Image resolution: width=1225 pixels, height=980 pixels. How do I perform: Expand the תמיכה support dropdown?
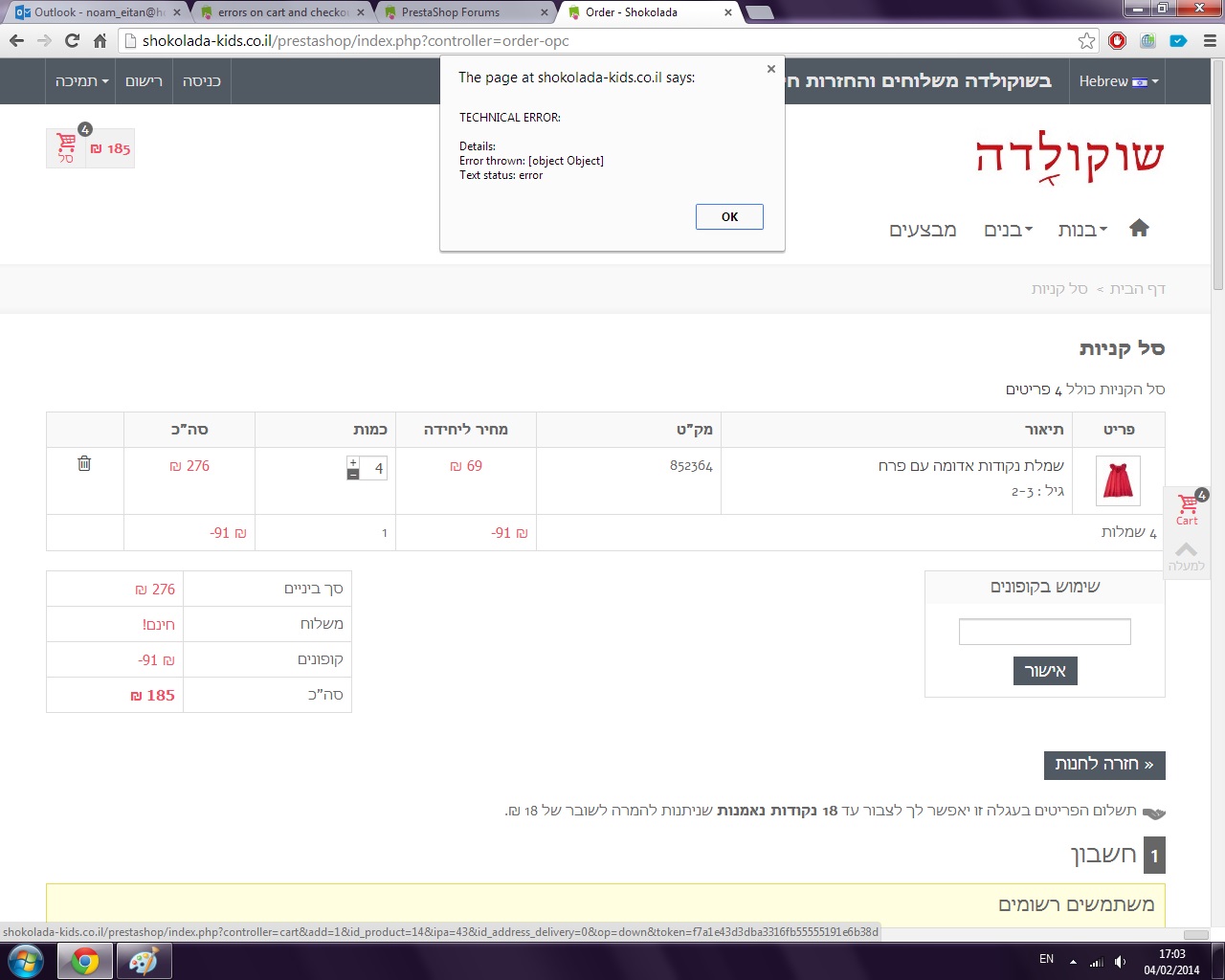click(81, 81)
